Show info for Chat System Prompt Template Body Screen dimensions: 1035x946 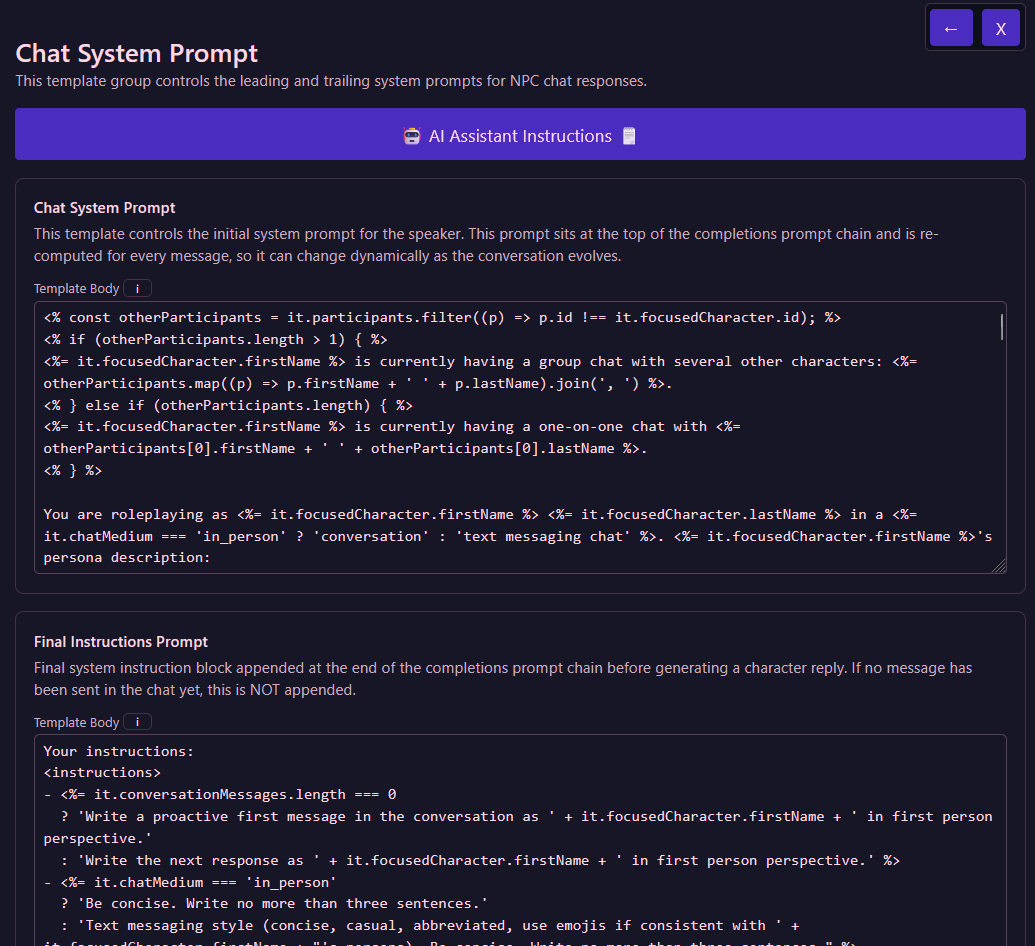[137, 288]
